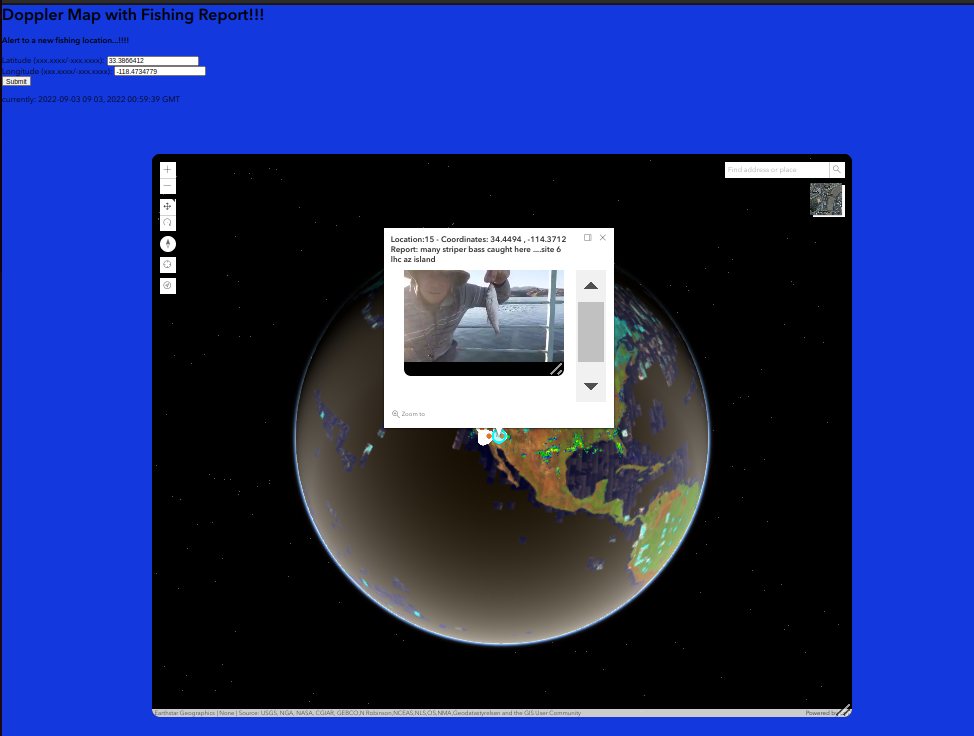This screenshot has width=974, height=736.
Task: Close the Location 15 popup
Action: (603, 238)
